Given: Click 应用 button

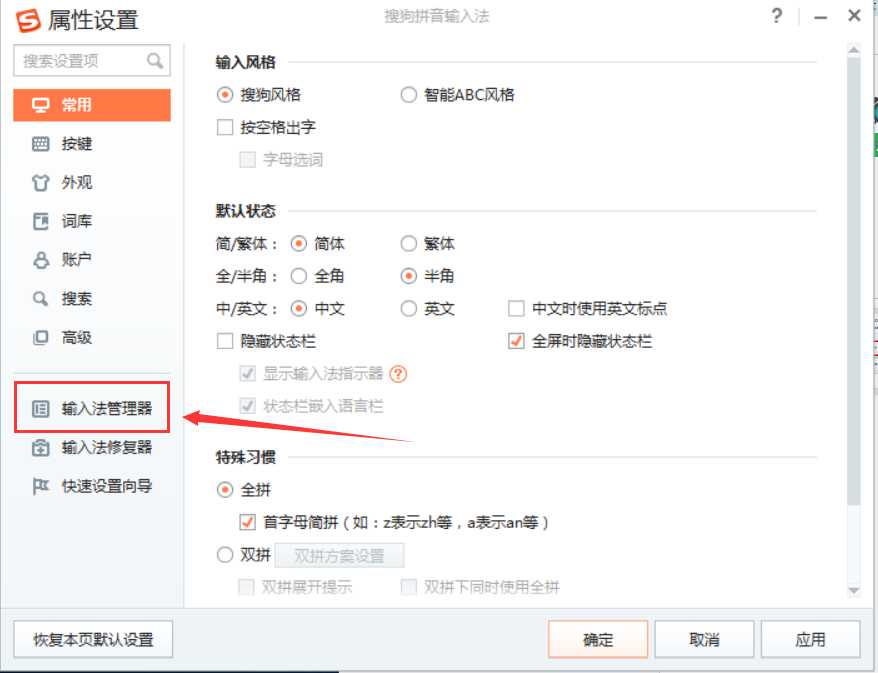Looking at the screenshot, I should point(810,639).
